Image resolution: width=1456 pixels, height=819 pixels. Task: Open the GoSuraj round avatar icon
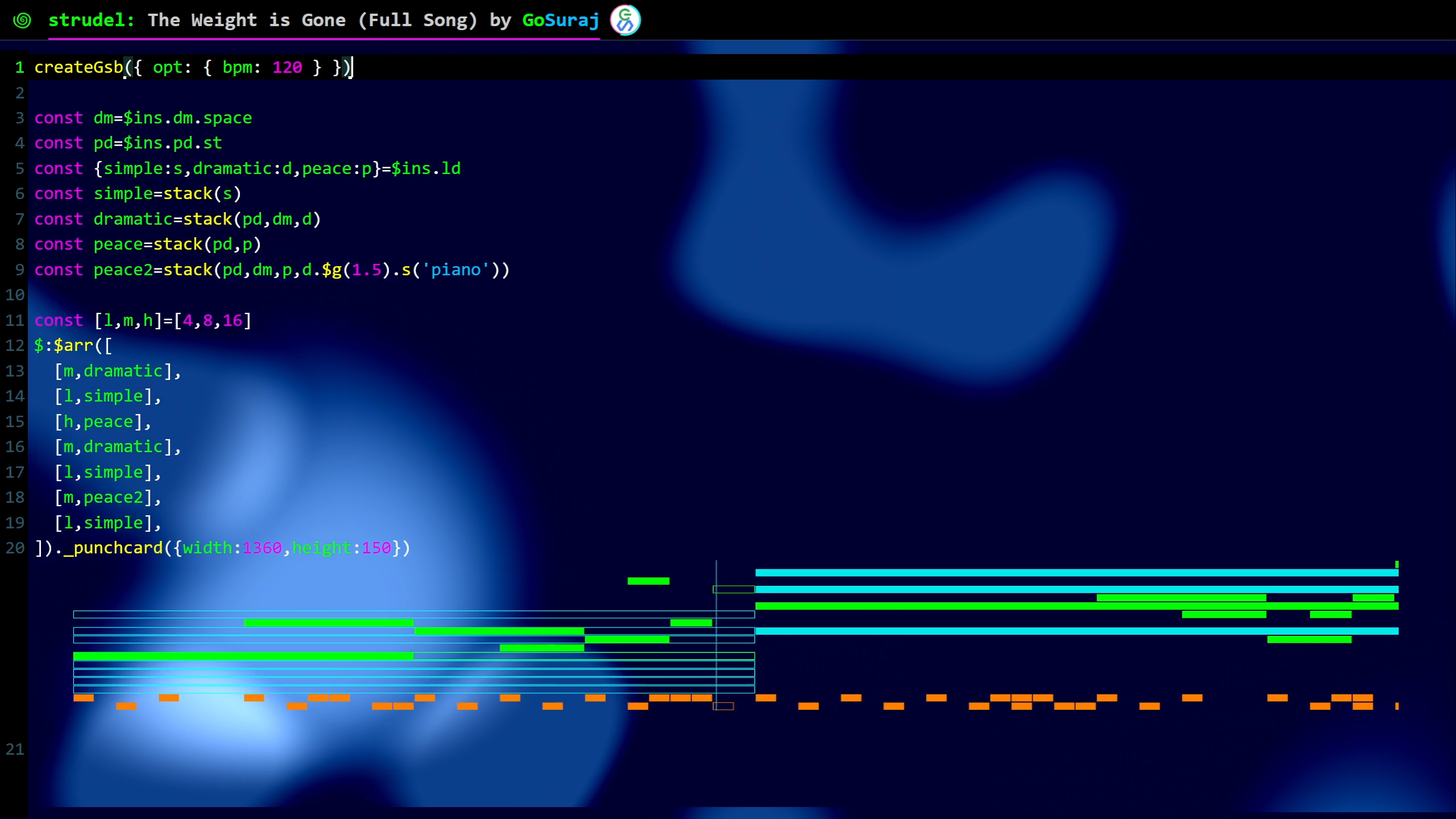point(625,20)
